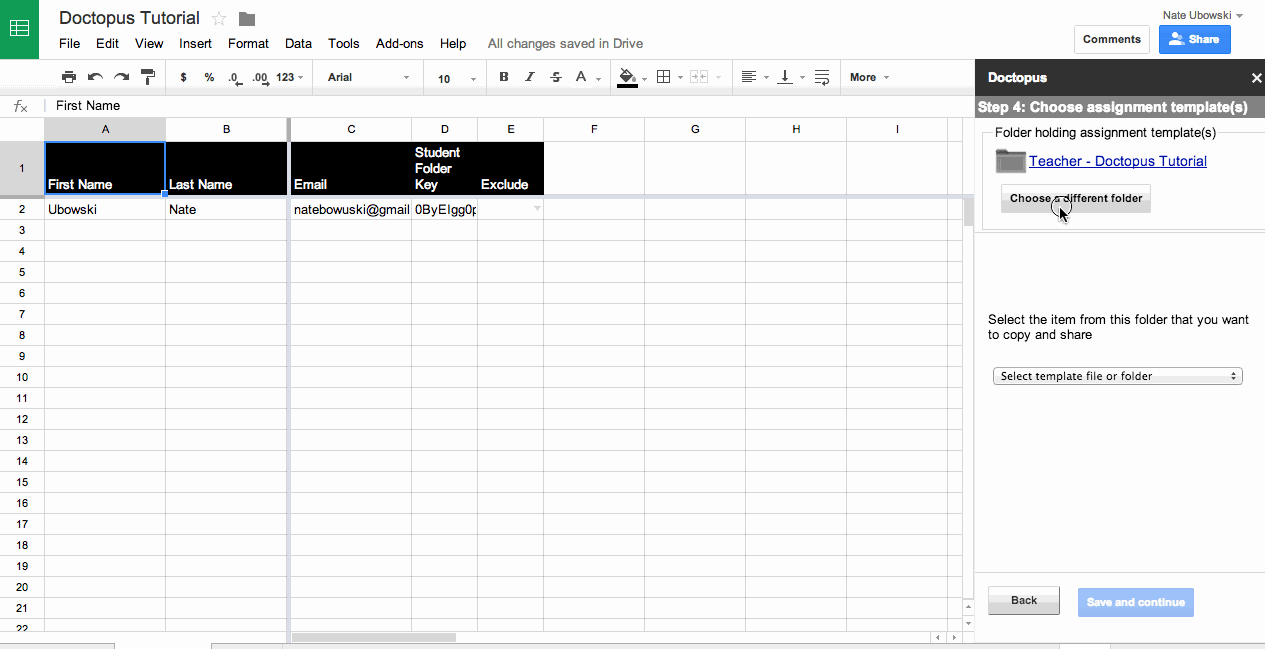Image resolution: width=1265 pixels, height=649 pixels.
Task: Open Teacher - Doctopus Tutorial folder link
Action: [x=1117, y=161]
